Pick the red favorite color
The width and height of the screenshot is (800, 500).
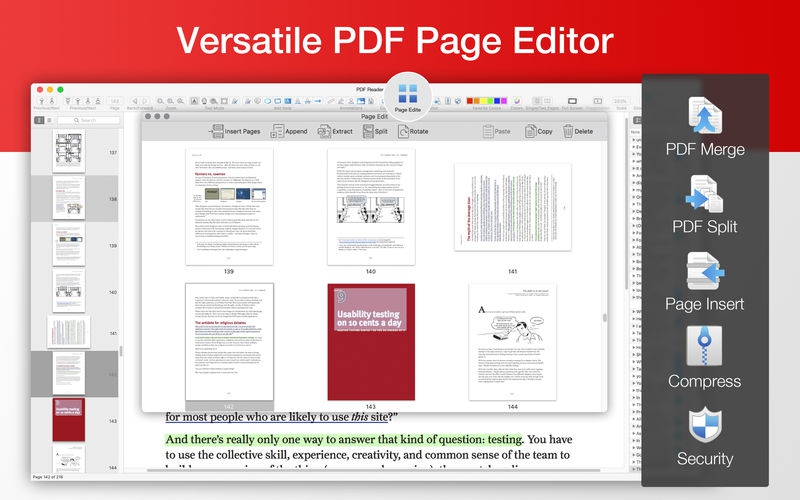pos(470,101)
